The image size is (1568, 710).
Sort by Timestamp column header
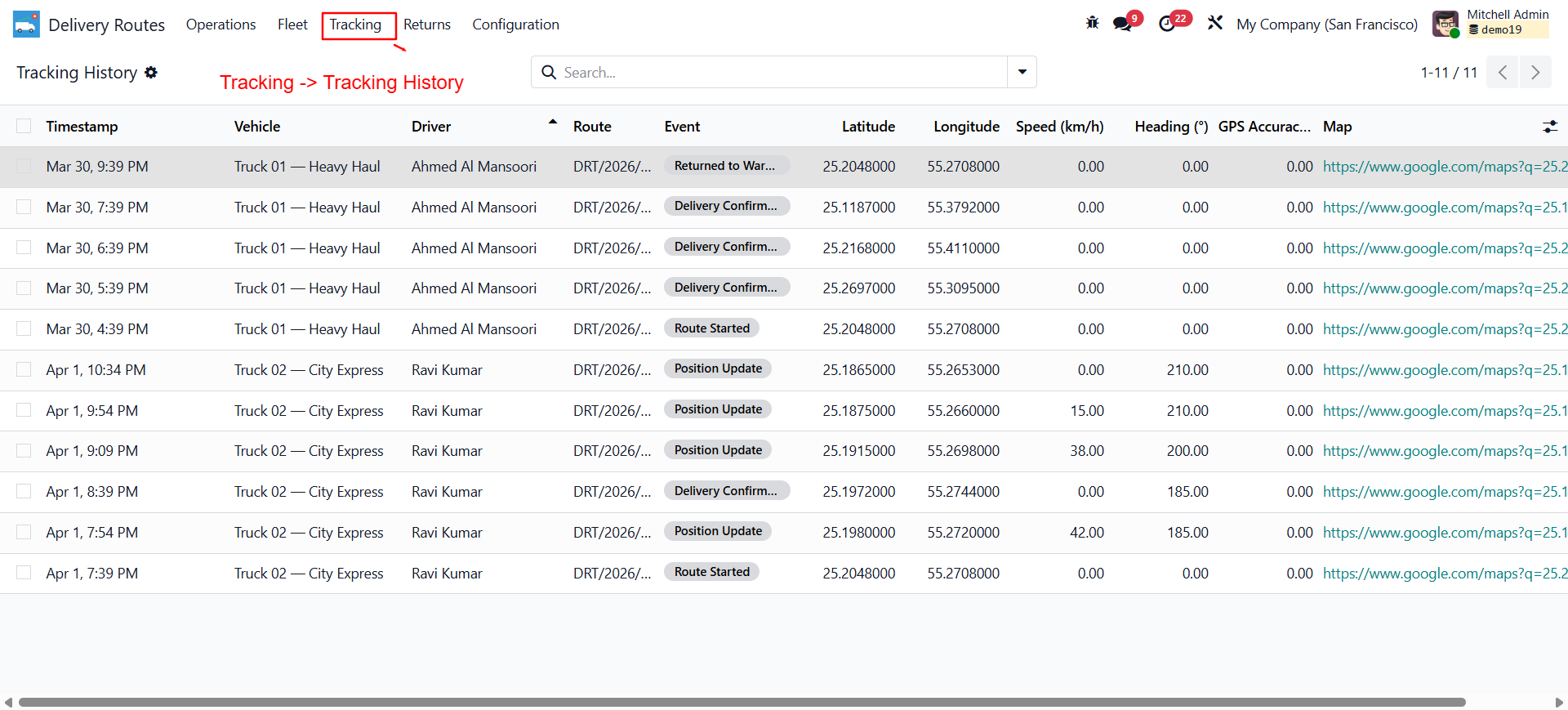(x=82, y=127)
